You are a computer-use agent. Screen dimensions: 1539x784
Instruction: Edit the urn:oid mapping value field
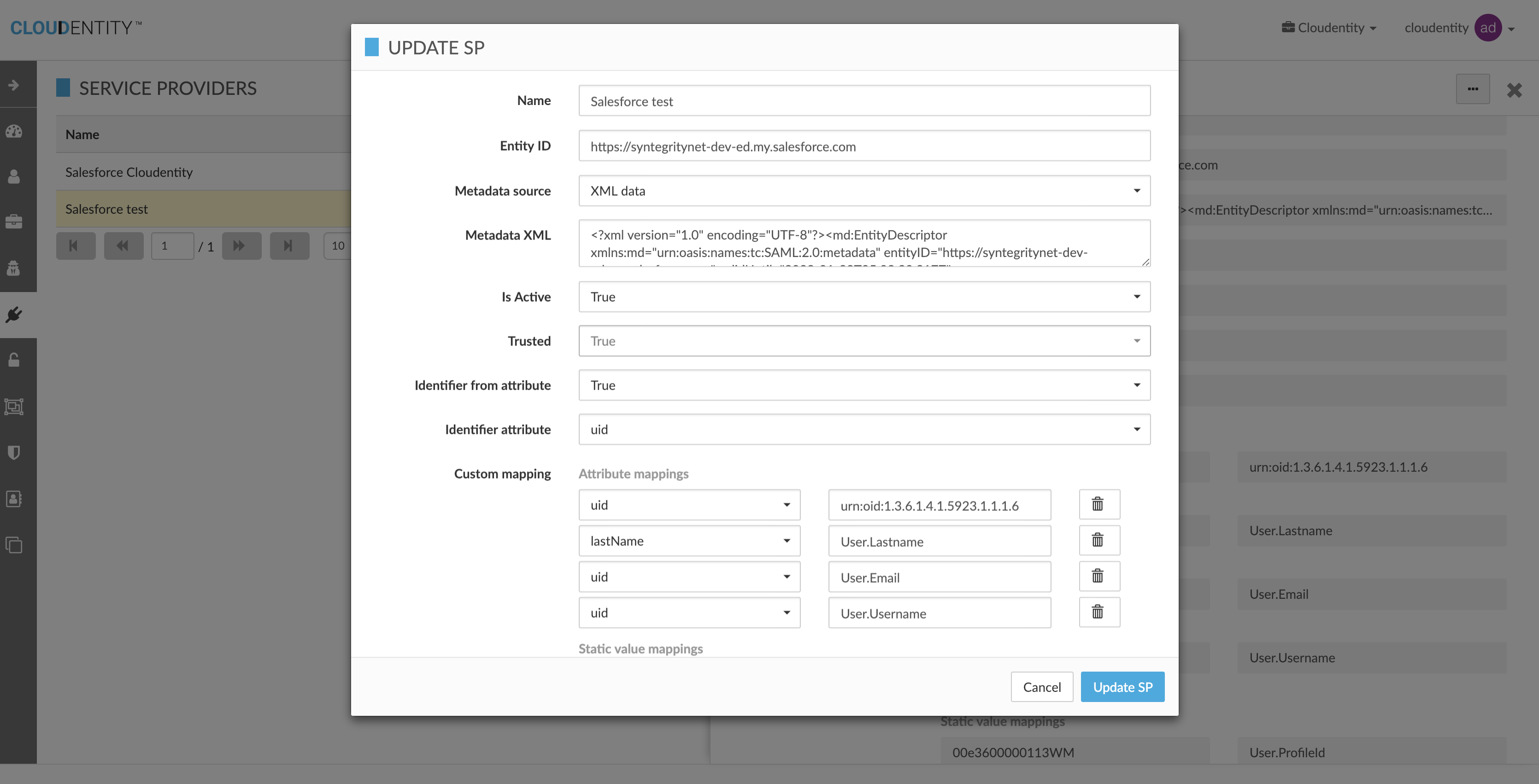coord(939,505)
